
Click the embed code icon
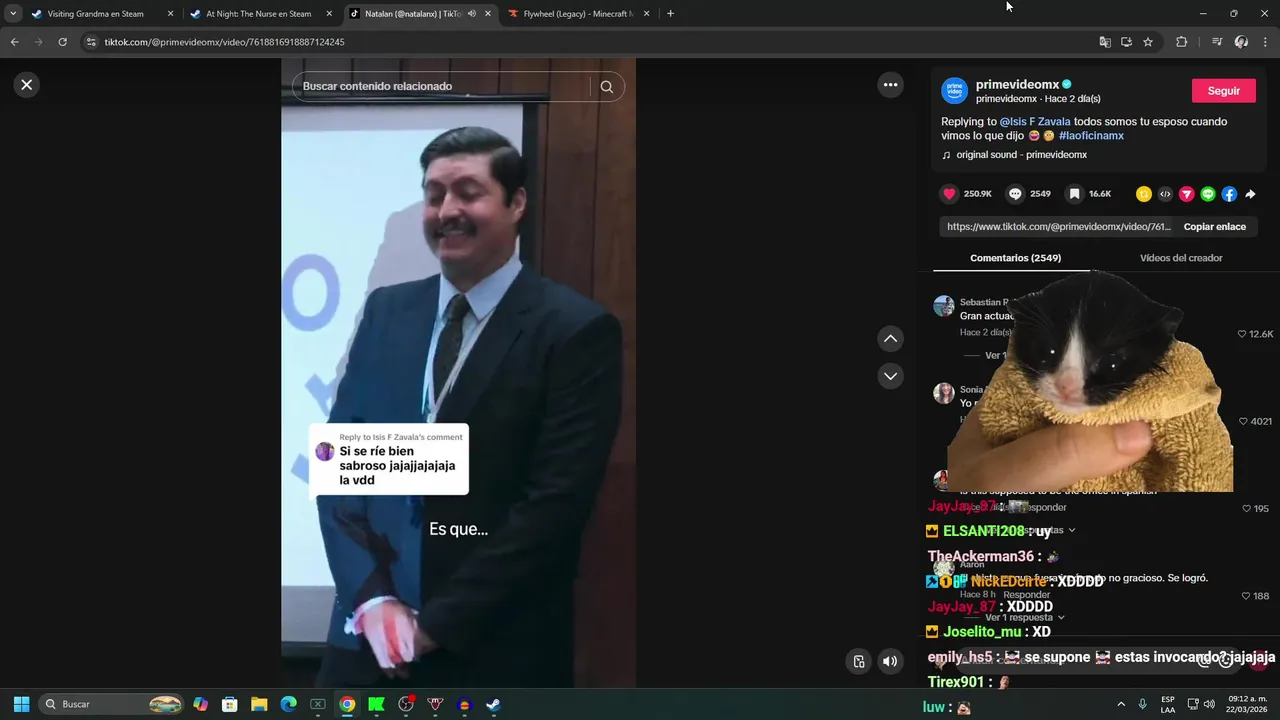(x=1165, y=194)
